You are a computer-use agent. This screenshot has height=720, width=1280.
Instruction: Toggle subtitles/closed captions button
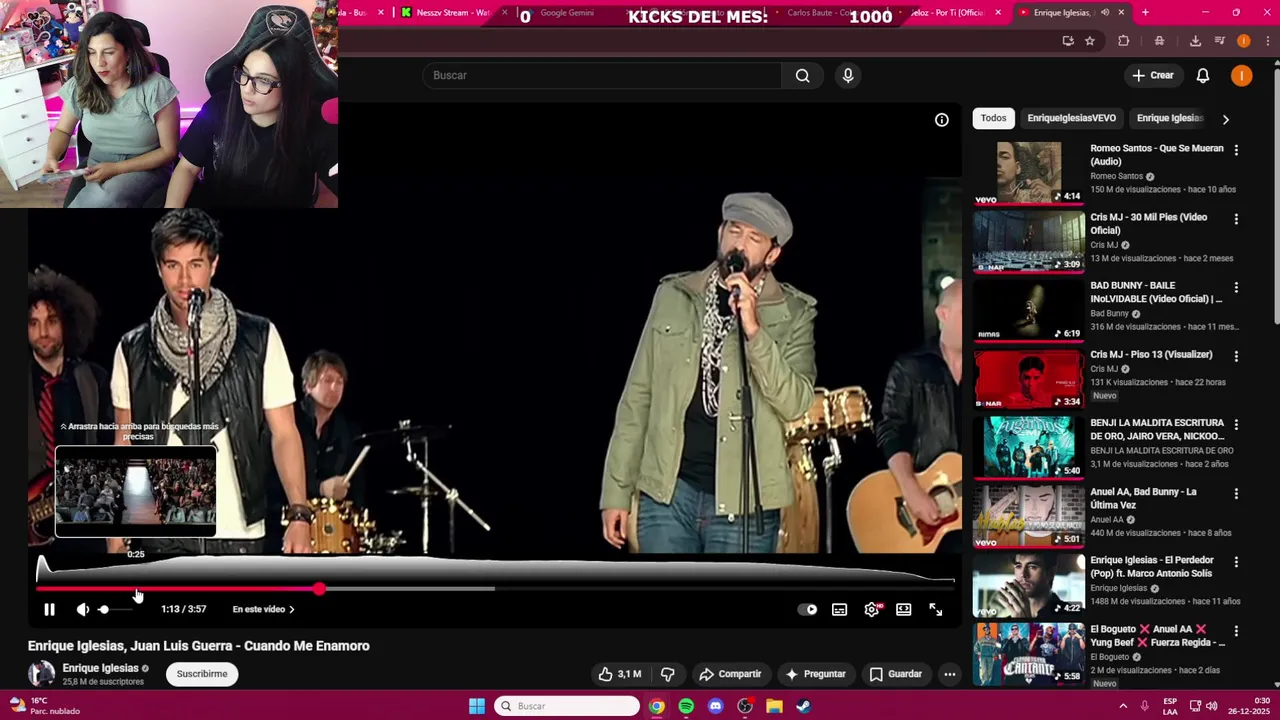click(x=840, y=609)
